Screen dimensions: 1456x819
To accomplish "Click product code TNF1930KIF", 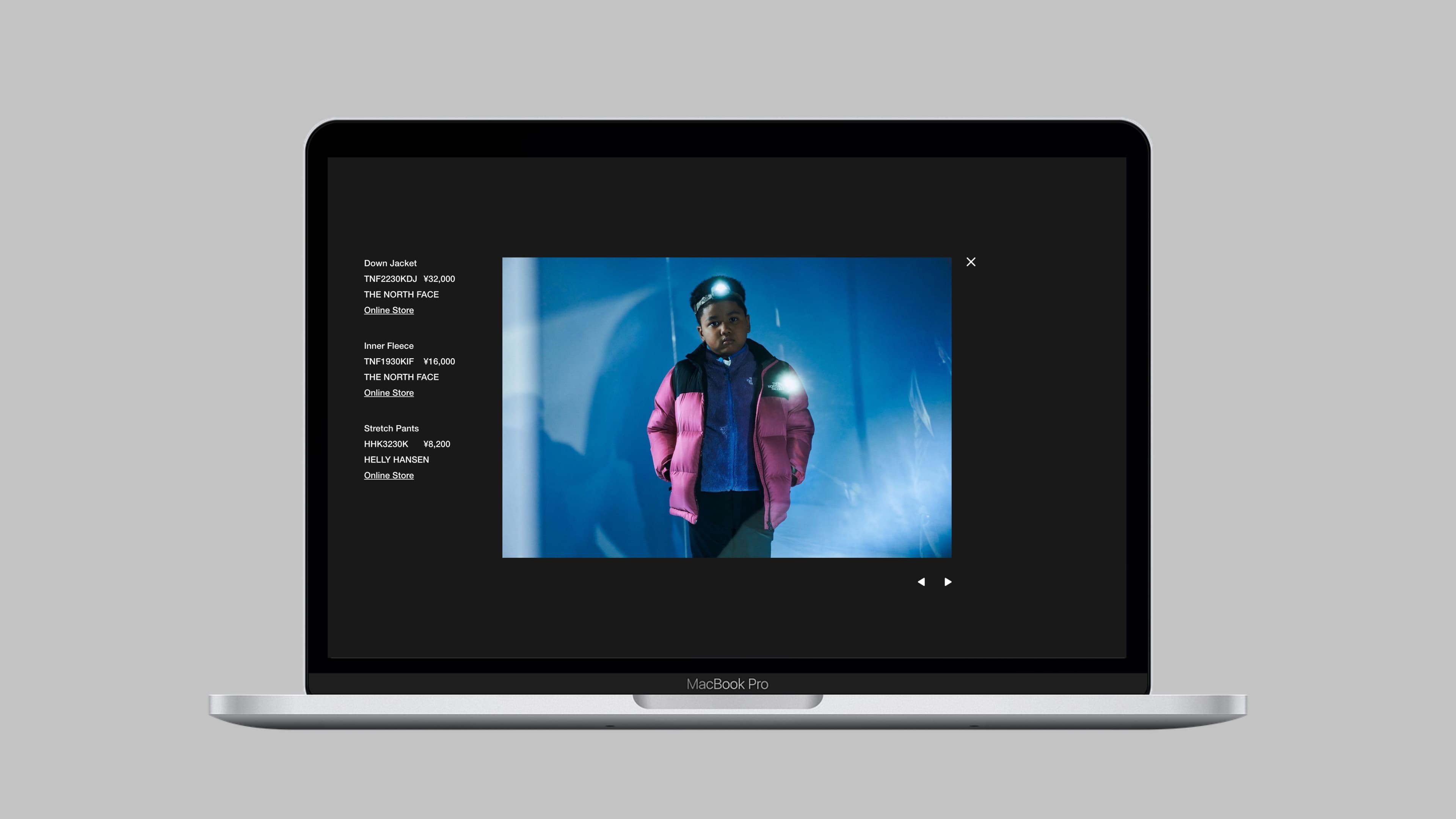I will click(x=388, y=361).
